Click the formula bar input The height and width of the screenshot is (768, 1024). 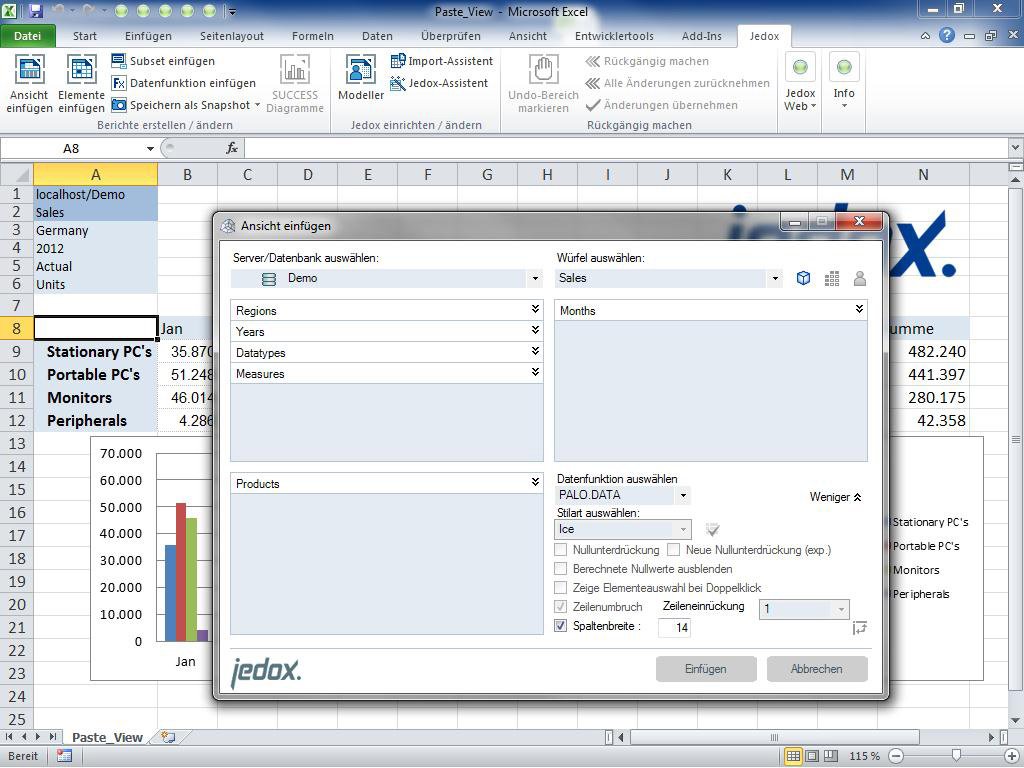coord(628,148)
